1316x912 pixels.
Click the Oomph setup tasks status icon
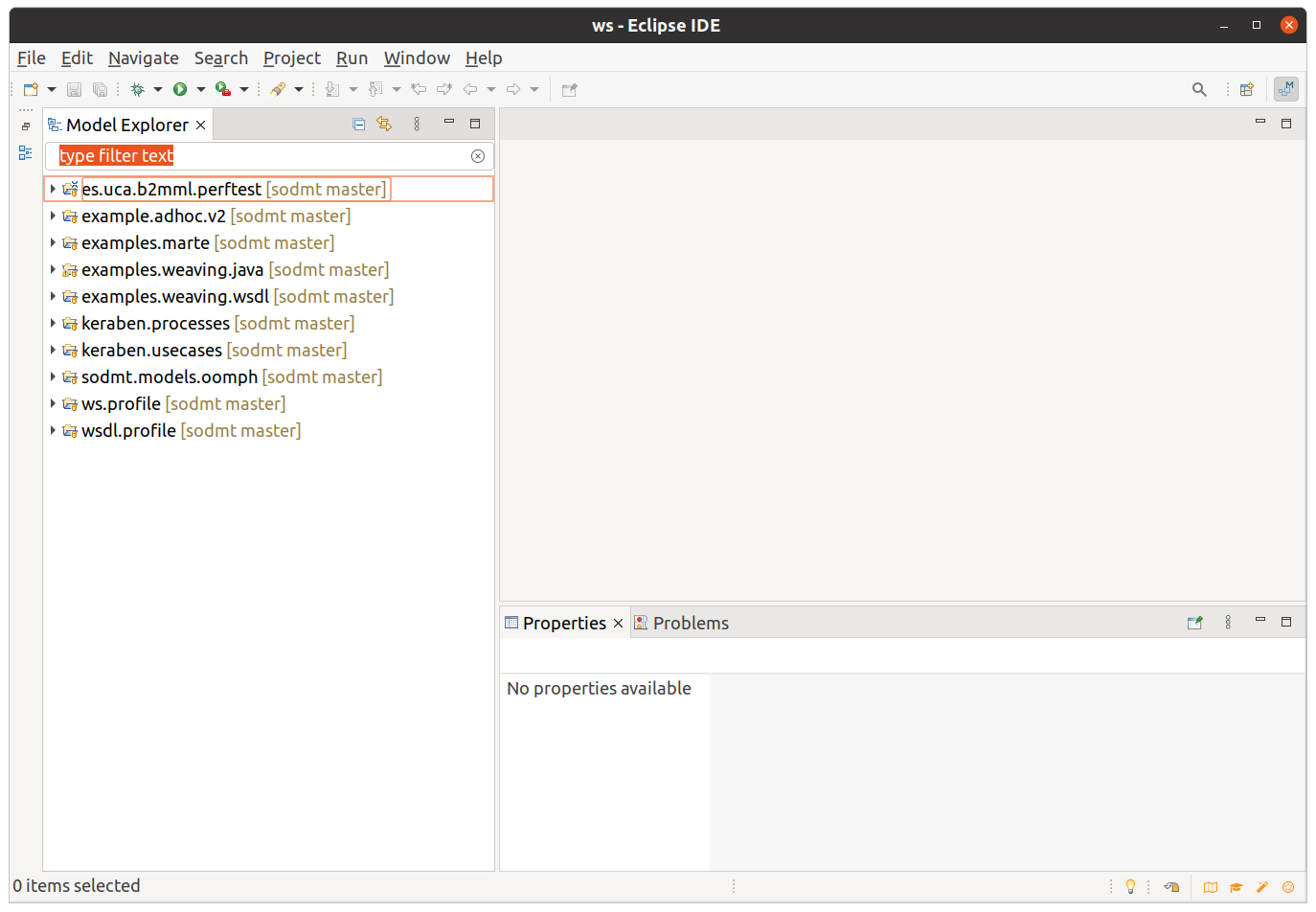(x=1171, y=887)
